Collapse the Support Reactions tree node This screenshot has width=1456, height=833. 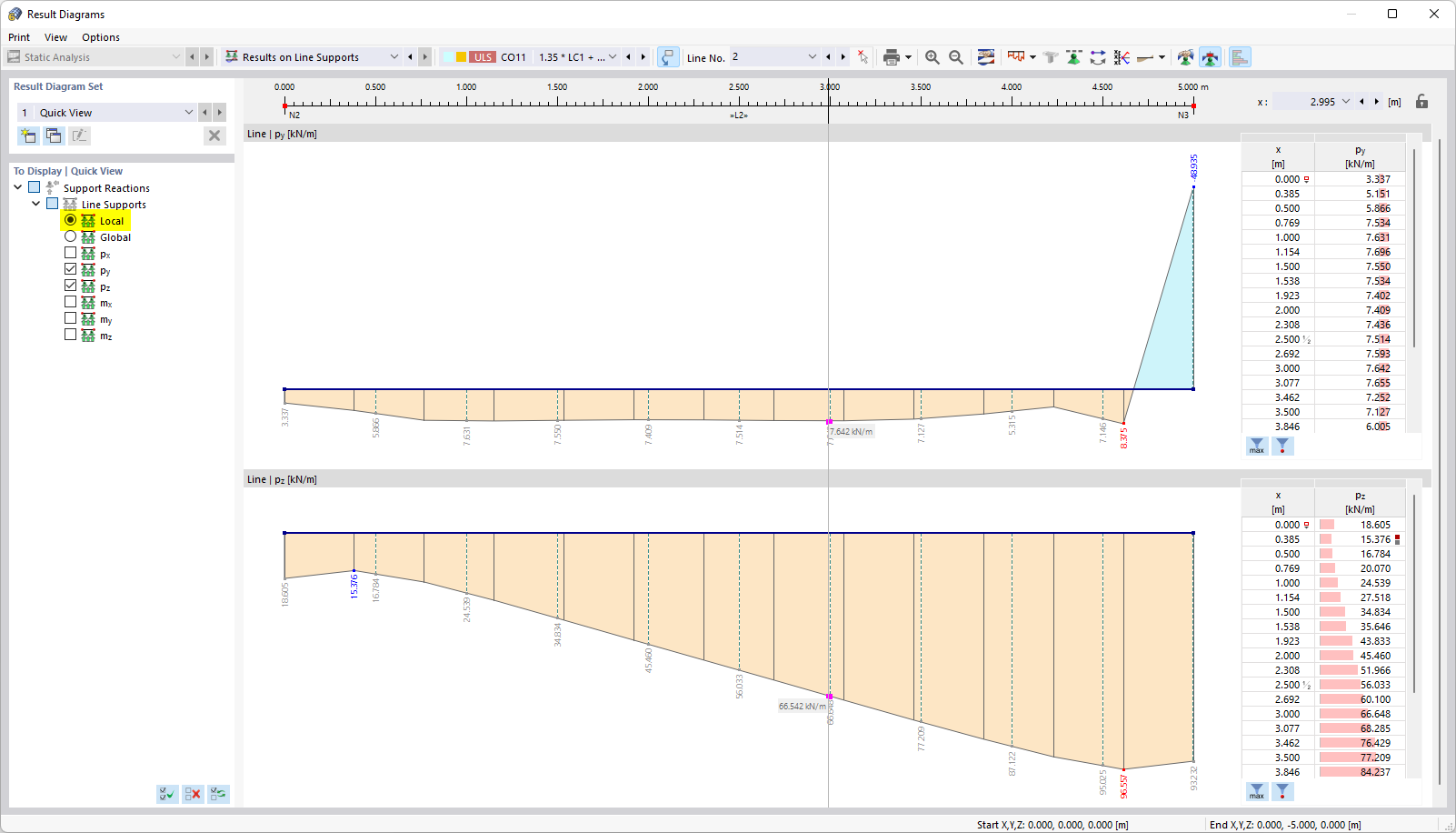tap(18, 186)
